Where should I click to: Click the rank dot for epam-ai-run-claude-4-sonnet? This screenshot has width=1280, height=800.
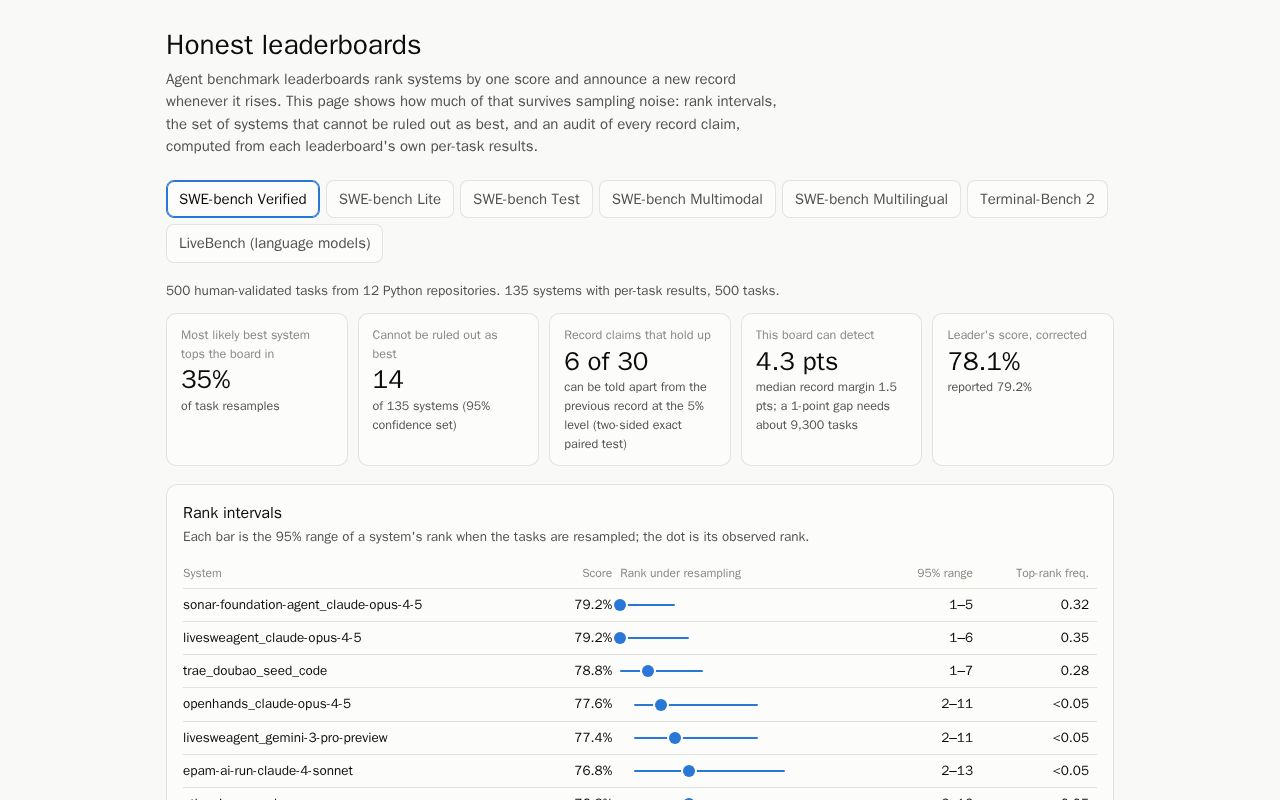pos(689,771)
